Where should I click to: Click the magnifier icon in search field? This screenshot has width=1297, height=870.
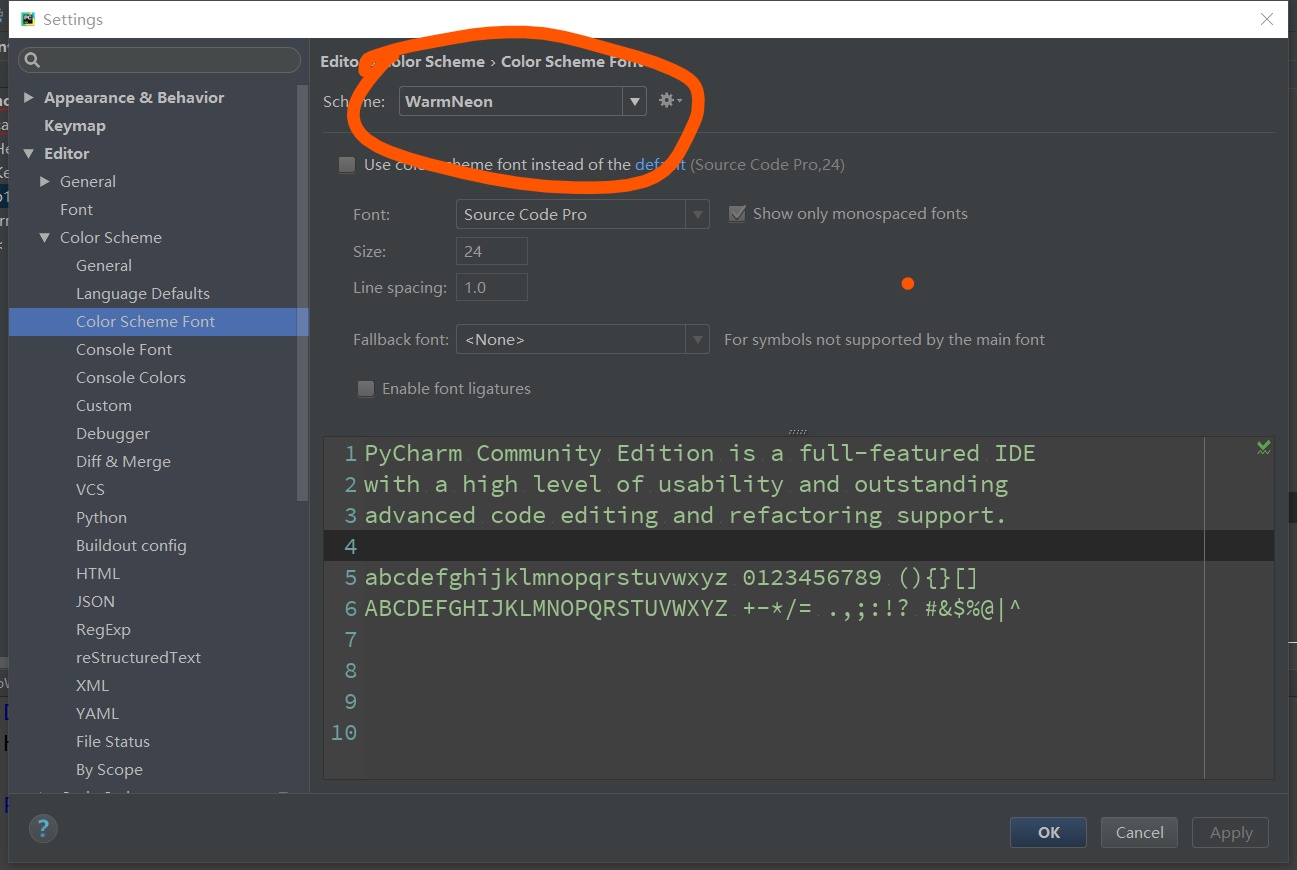(32, 60)
